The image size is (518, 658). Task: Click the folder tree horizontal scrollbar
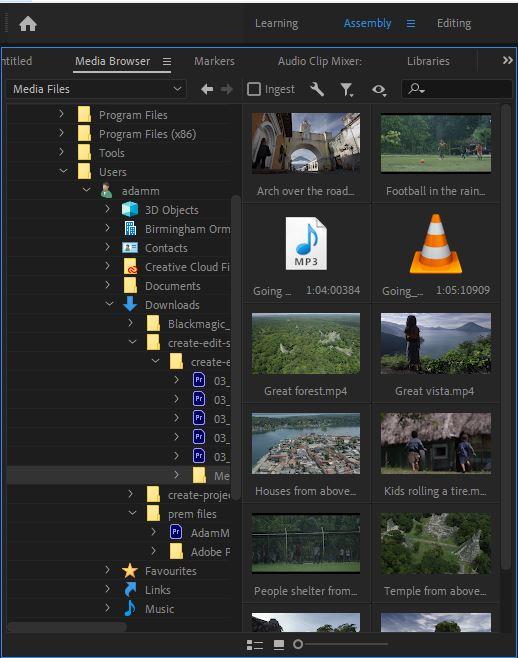[66, 627]
